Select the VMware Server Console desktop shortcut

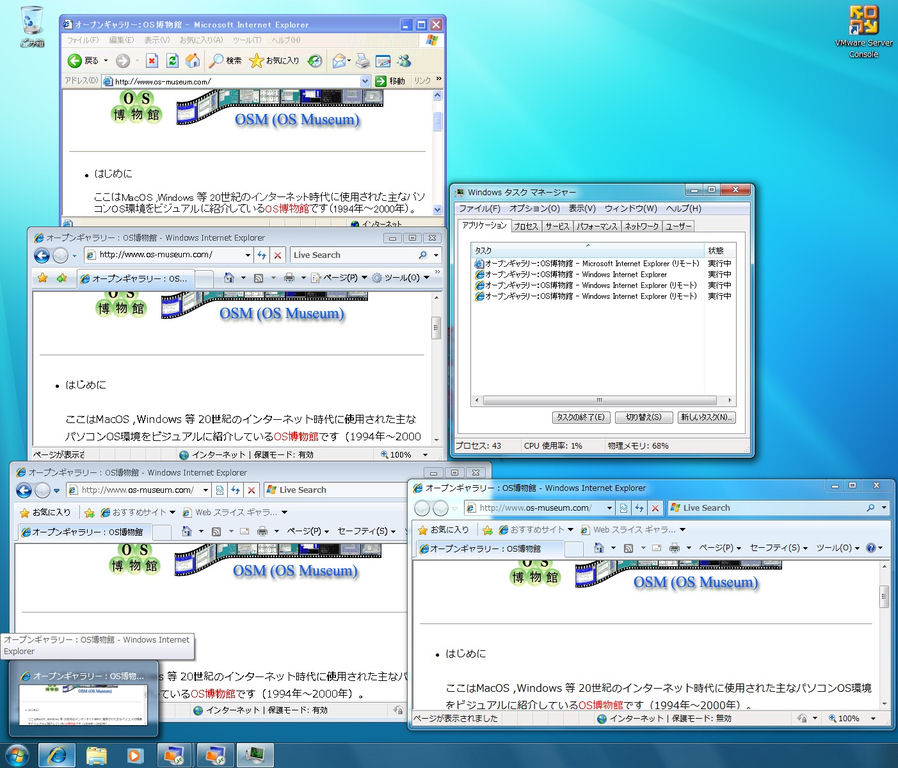click(863, 31)
